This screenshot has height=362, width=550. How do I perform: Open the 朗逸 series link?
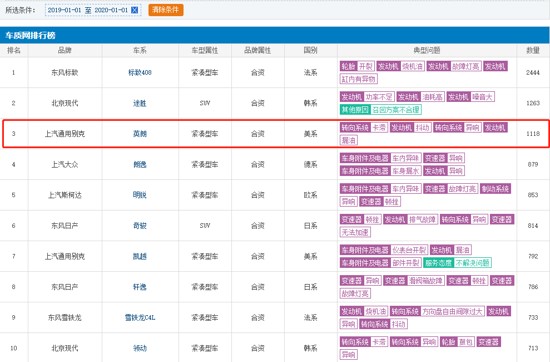140,164
